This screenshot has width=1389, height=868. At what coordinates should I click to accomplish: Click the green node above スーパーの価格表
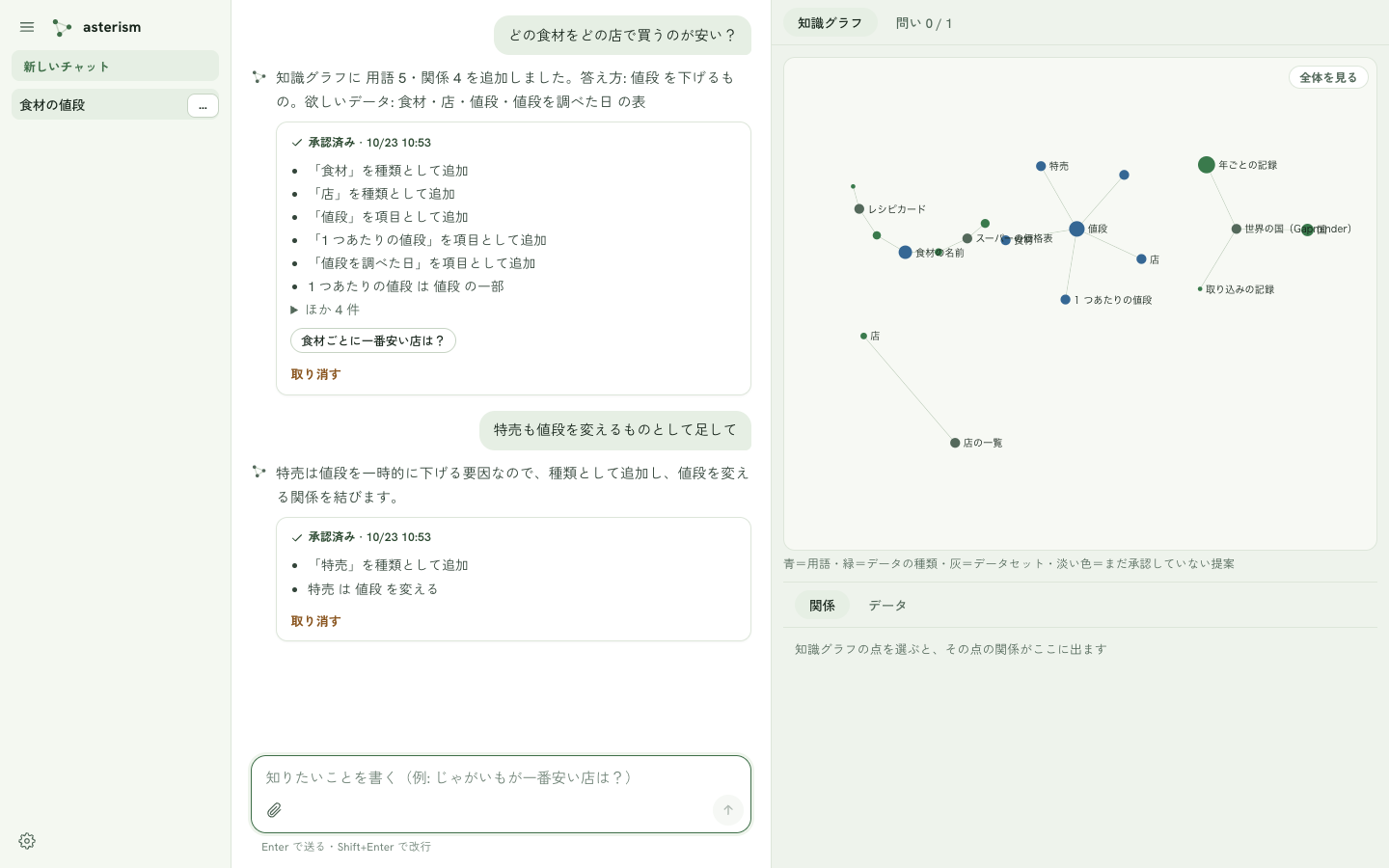[985, 224]
